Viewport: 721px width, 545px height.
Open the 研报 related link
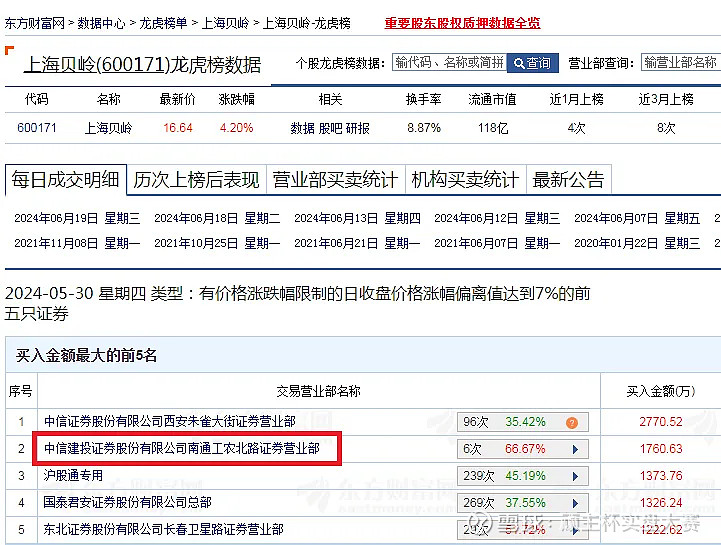click(x=358, y=128)
